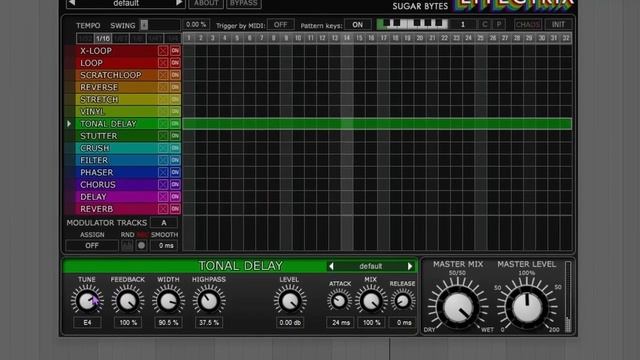Click the swing 0.00 % value field
Screen dimensions: 640x360
196,24
